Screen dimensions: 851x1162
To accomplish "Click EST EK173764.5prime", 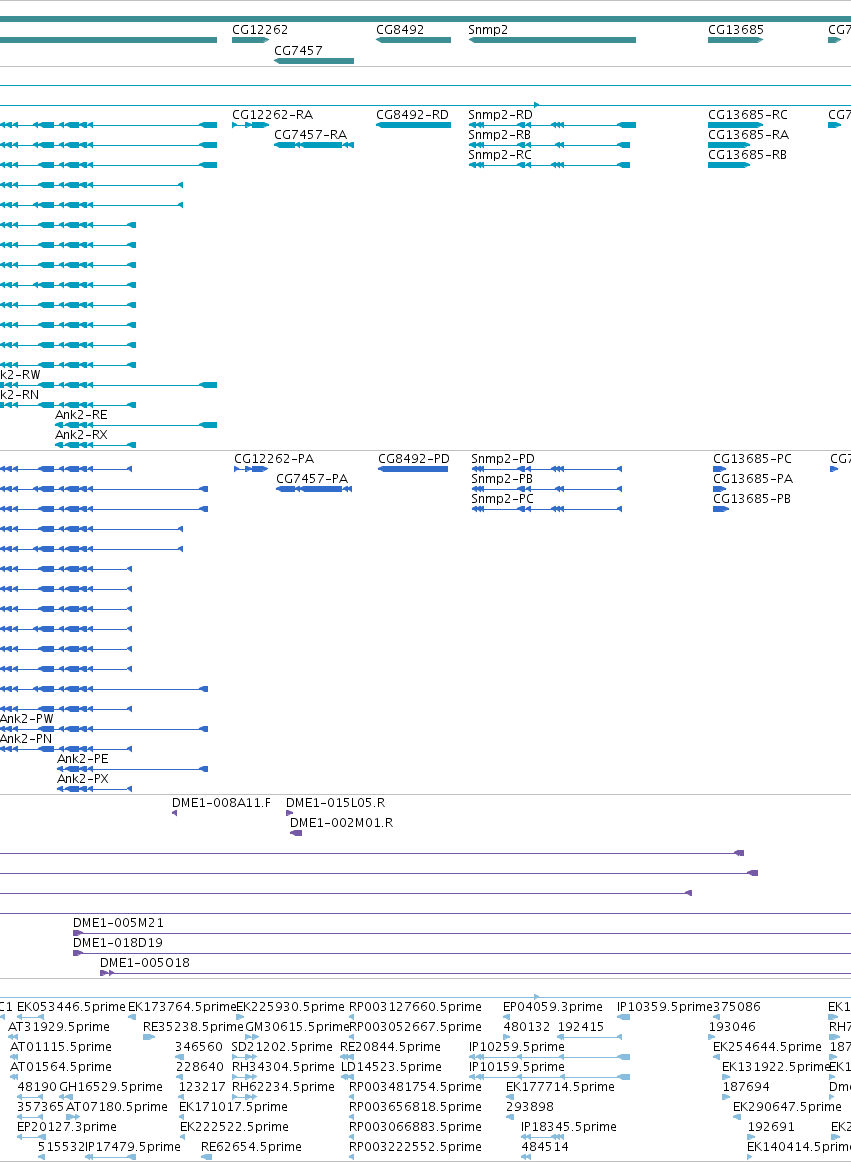I will point(182,1006).
